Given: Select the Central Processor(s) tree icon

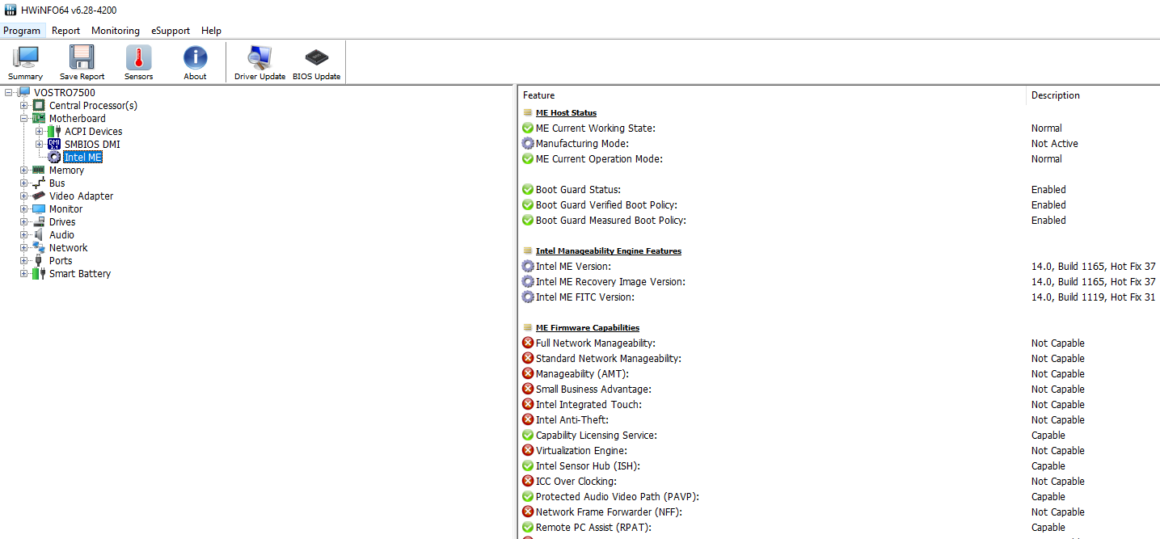Looking at the screenshot, I should (x=38, y=106).
